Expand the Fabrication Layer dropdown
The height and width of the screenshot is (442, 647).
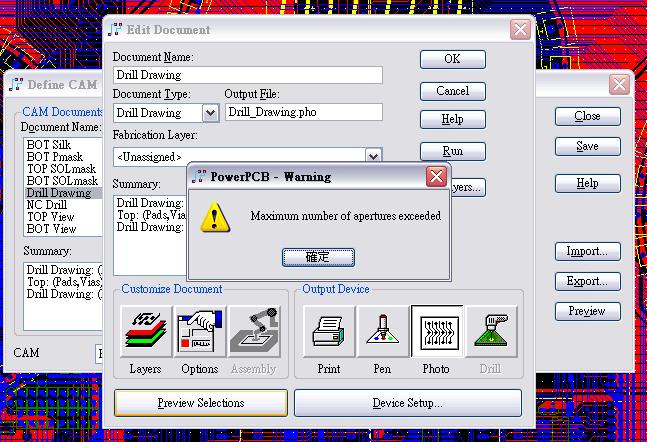pyautogui.click(x=373, y=156)
